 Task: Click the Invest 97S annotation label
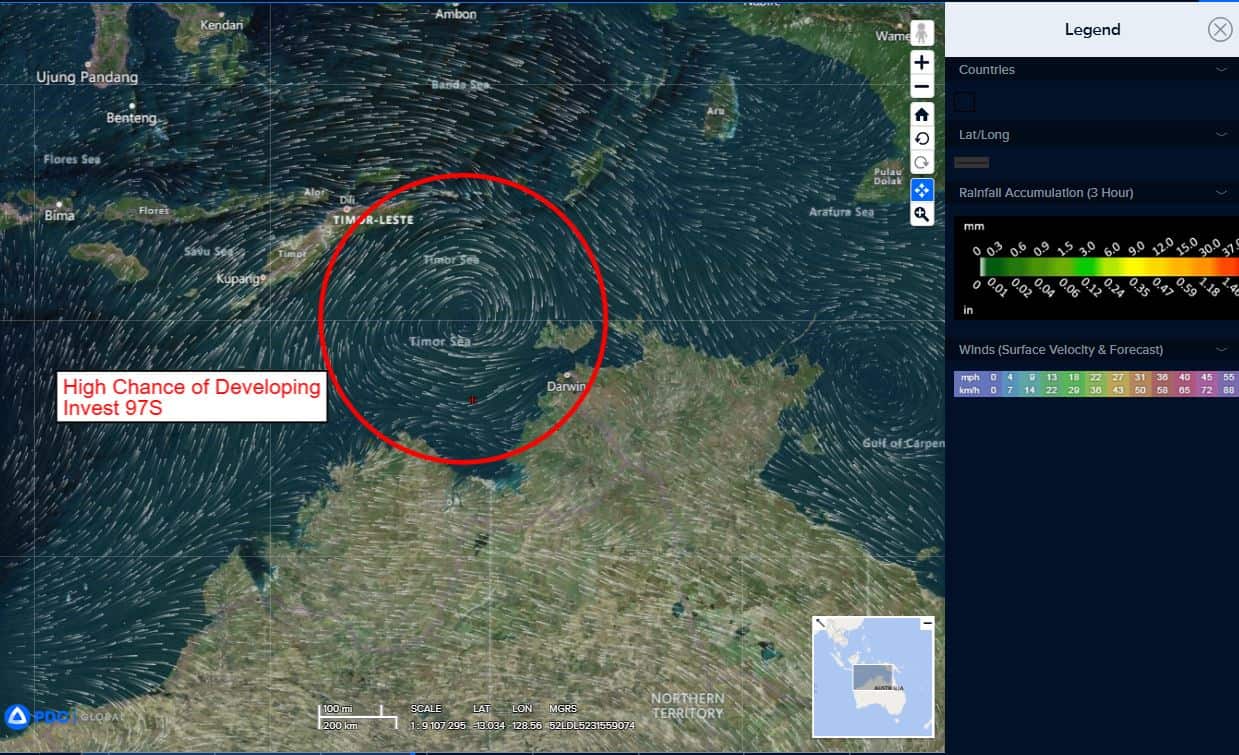tap(192, 398)
